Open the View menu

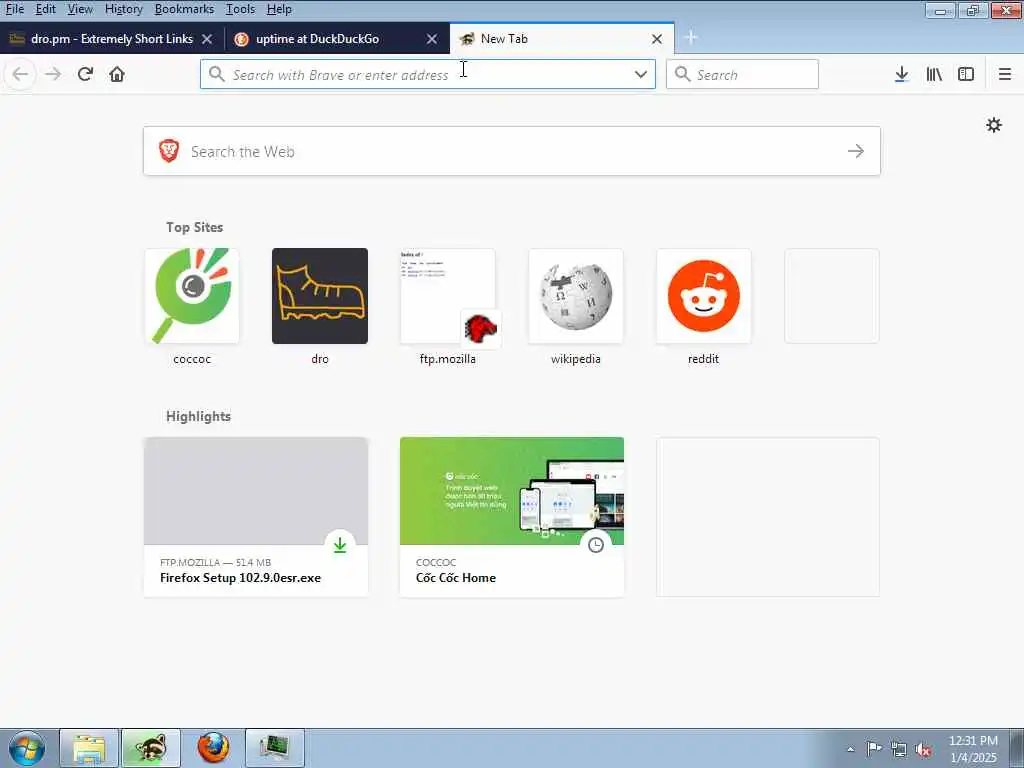(x=80, y=9)
